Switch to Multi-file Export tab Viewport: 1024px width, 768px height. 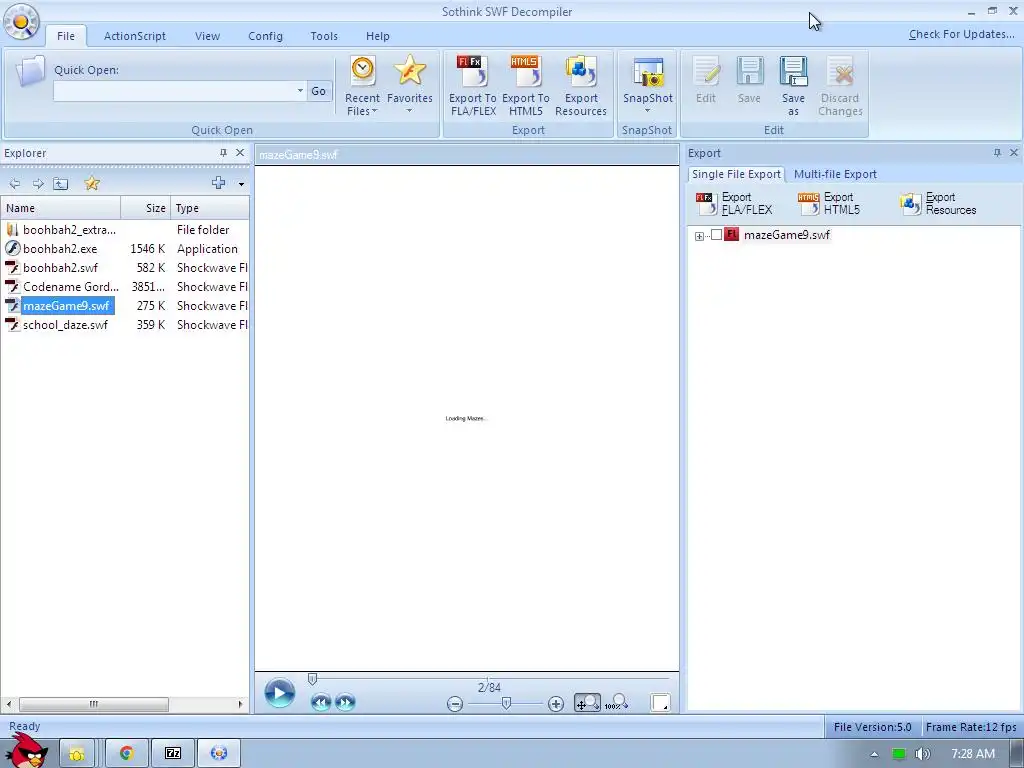click(835, 174)
